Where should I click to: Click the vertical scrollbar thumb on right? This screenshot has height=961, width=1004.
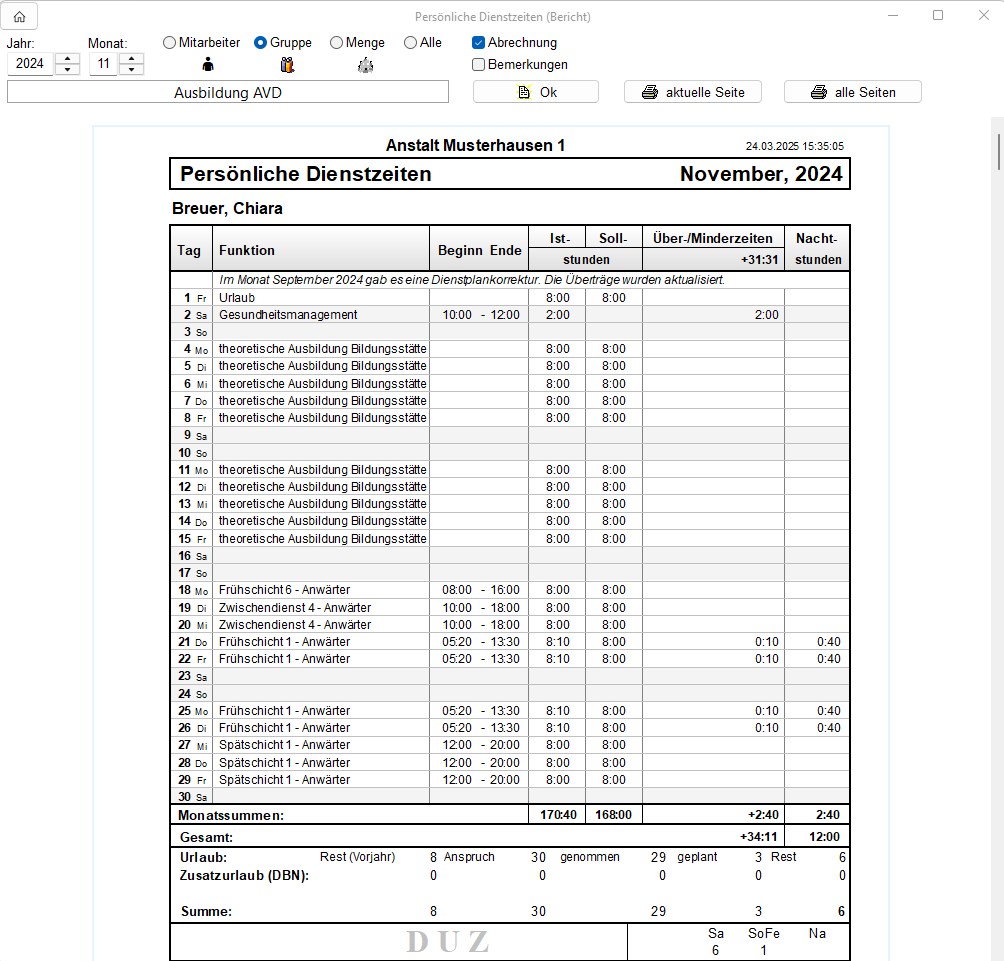[x=996, y=149]
